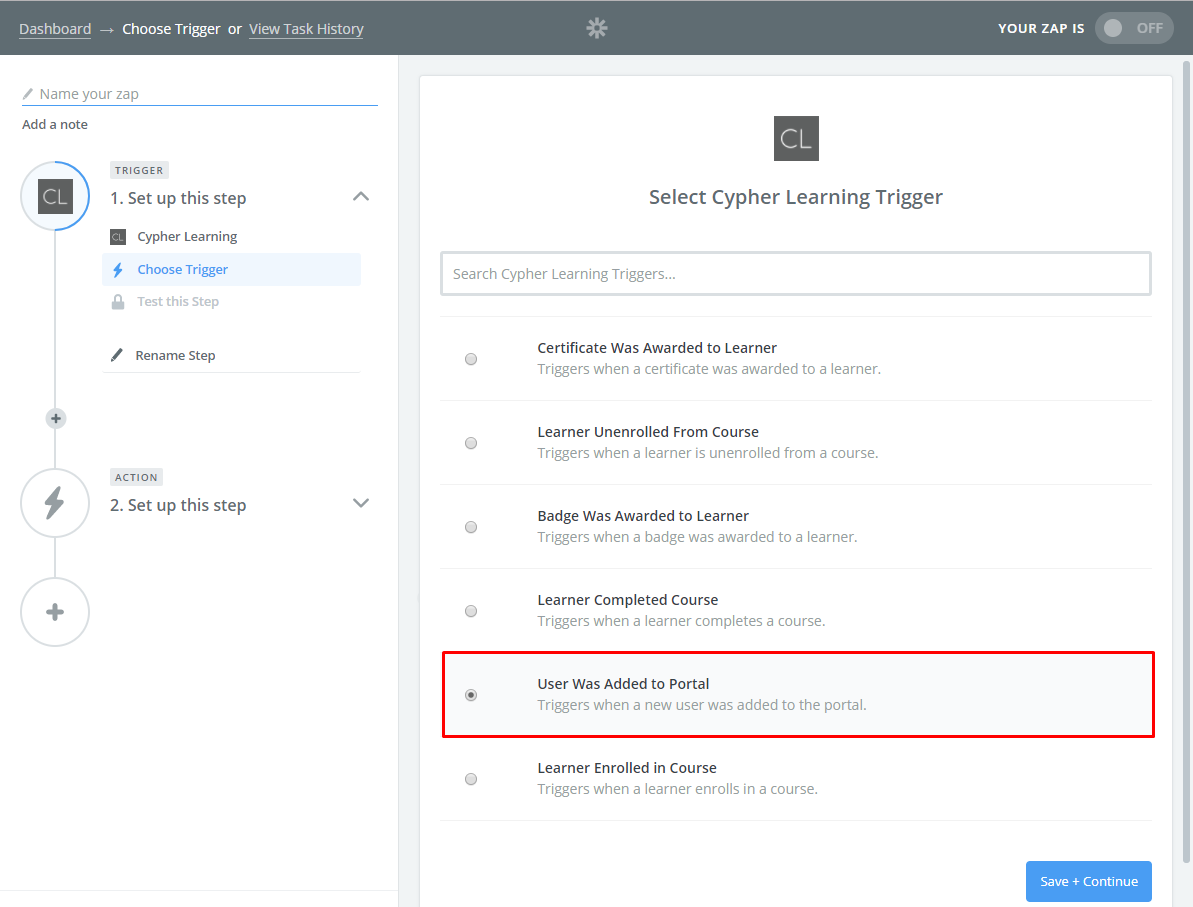
Task: Click the large plus circle to add step
Action: (55, 612)
